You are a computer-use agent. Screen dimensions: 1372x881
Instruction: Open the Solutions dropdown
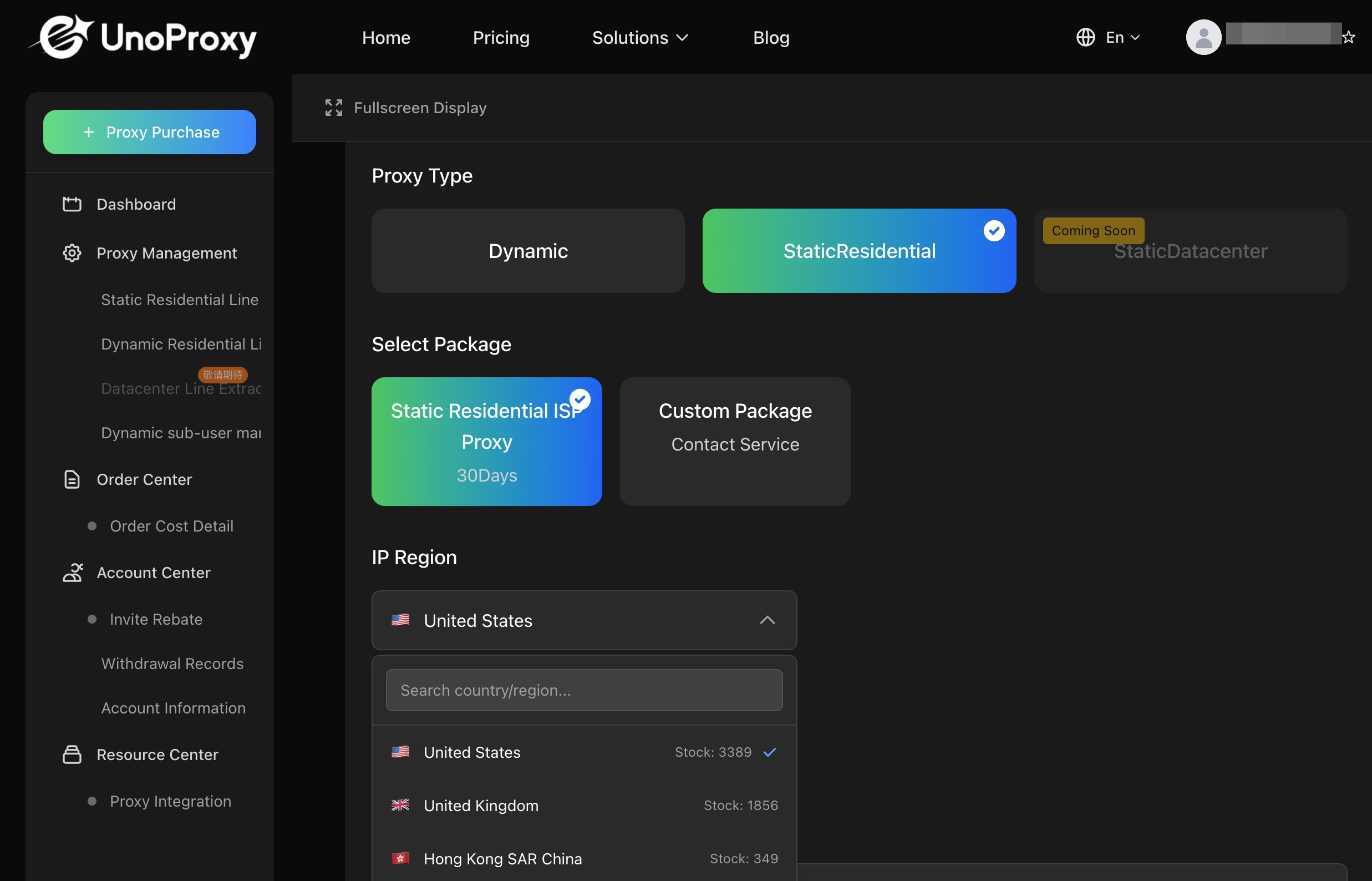(x=640, y=38)
